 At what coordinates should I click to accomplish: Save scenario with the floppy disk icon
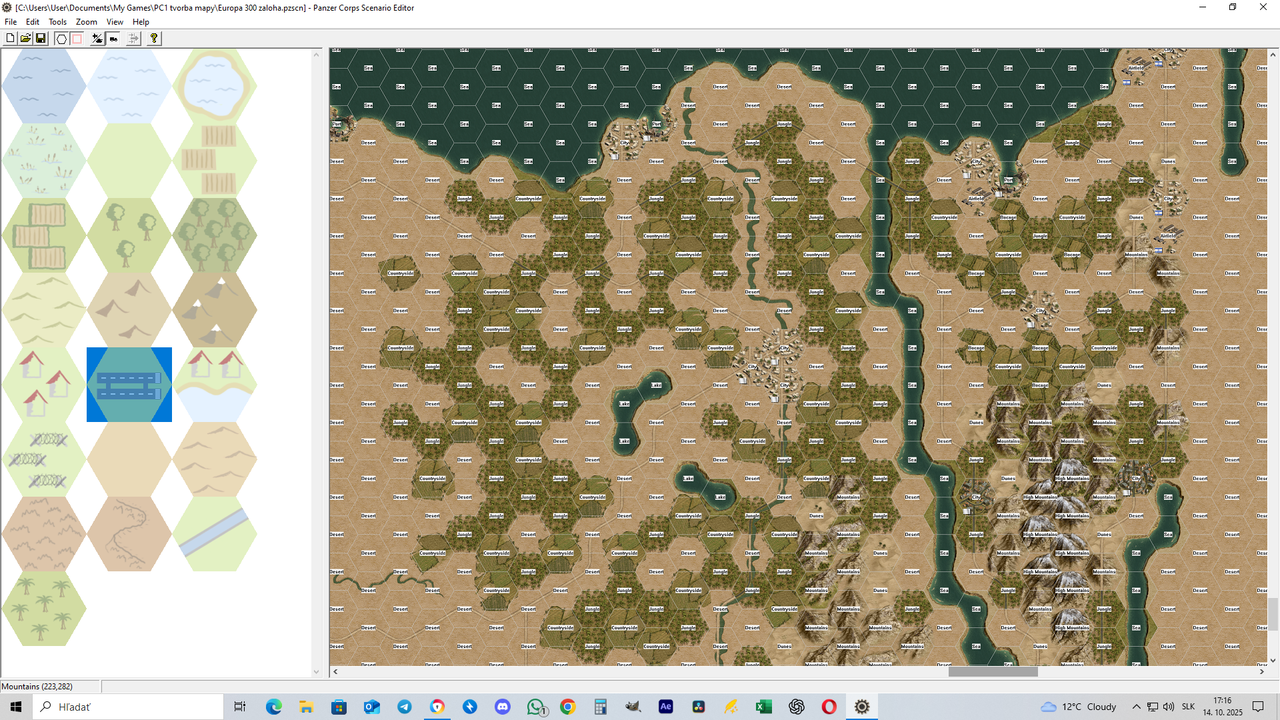click(41, 38)
